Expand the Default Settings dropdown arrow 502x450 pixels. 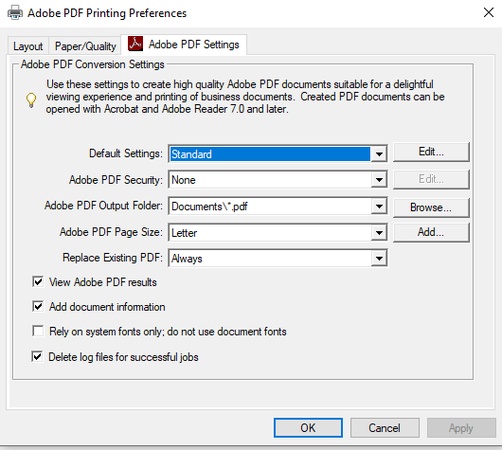click(379, 154)
